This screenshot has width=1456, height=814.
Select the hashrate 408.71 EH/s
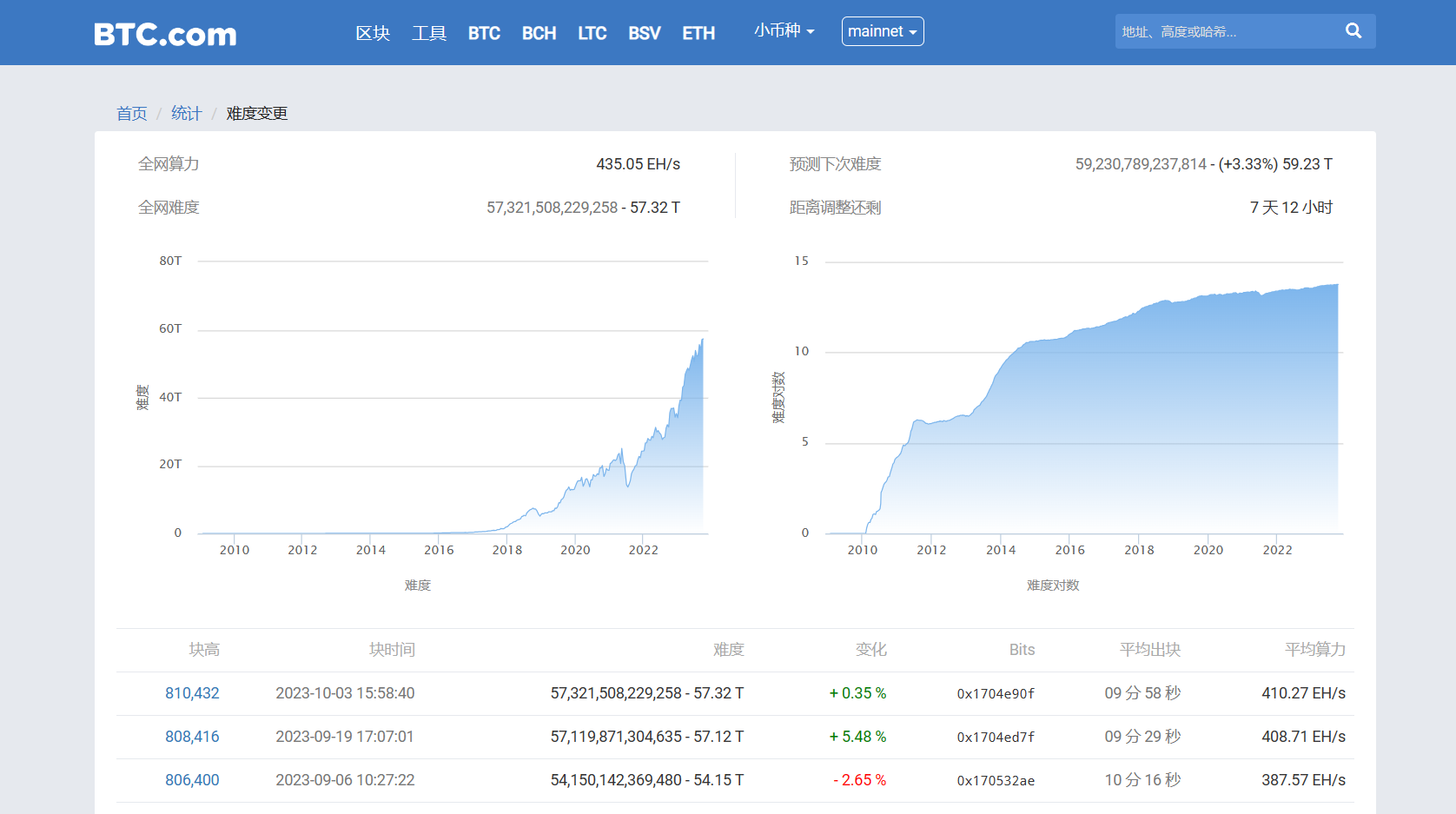pos(1304,737)
